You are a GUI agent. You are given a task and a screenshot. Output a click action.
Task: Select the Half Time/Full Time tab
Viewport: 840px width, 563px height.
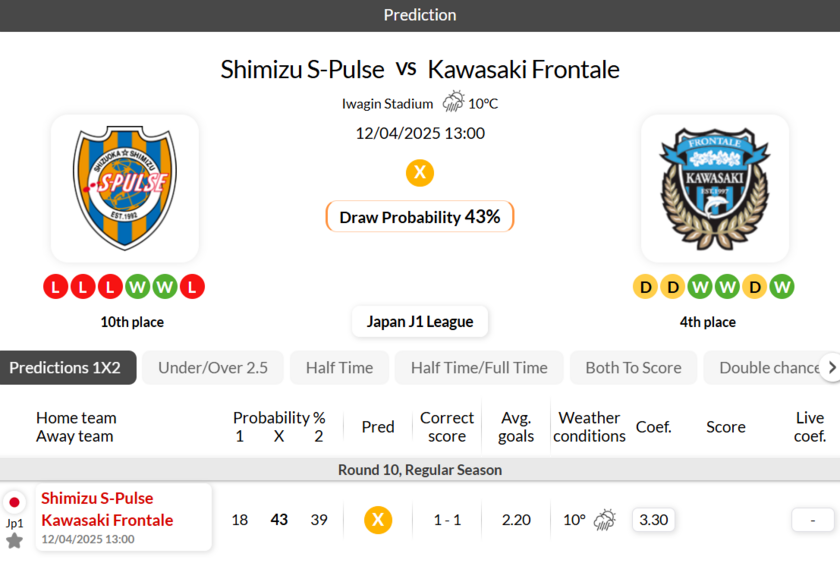click(479, 367)
